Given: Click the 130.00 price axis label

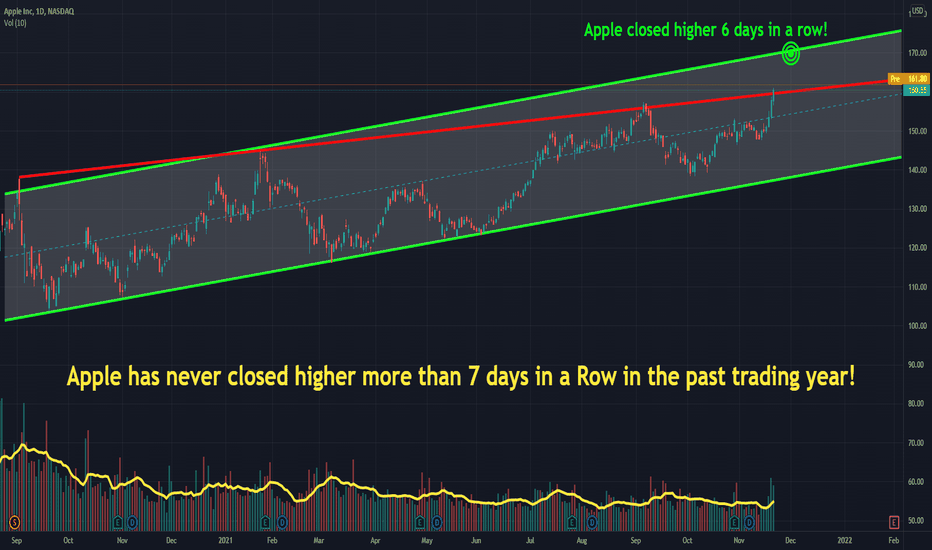Looking at the screenshot, I should (x=917, y=209).
